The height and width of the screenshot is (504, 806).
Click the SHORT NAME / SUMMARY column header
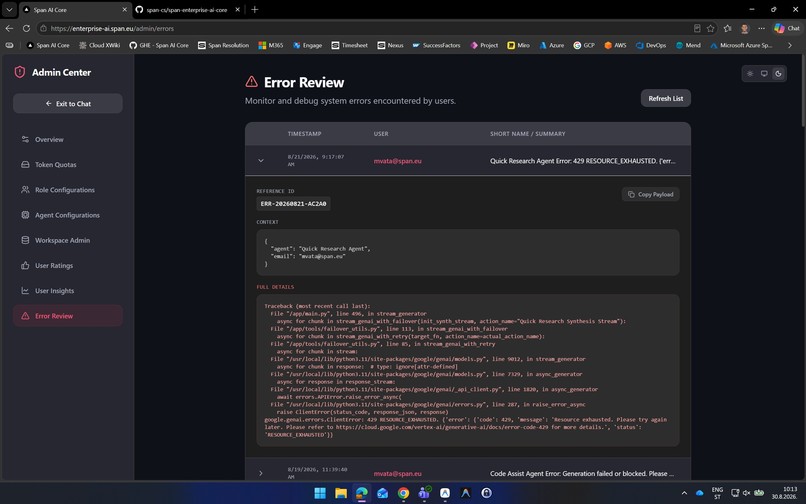coord(527,134)
